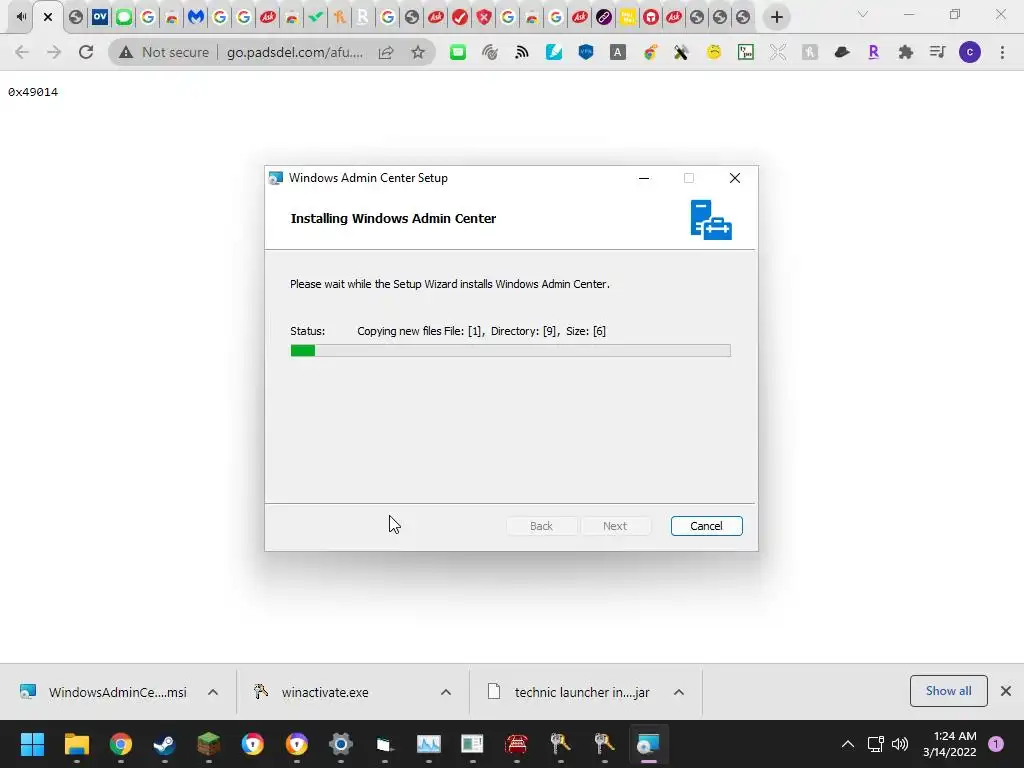Open the red phone taskbar app

coord(517,744)
